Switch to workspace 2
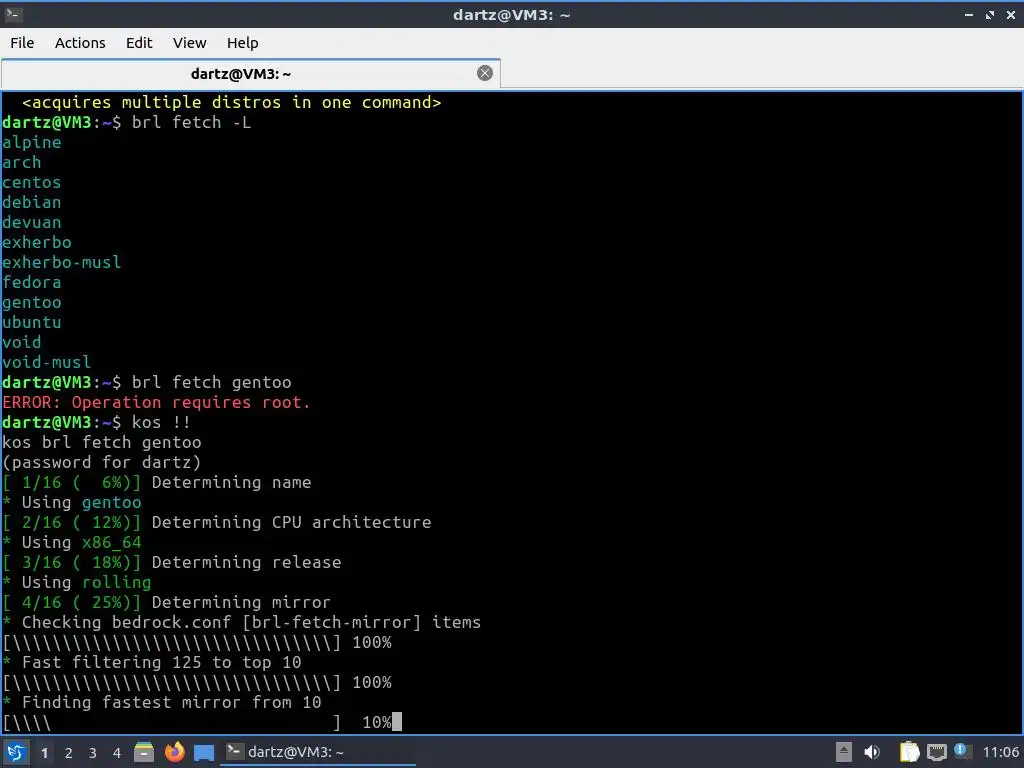This screenshot has height=768, width=1024. [x=69, y=753]
